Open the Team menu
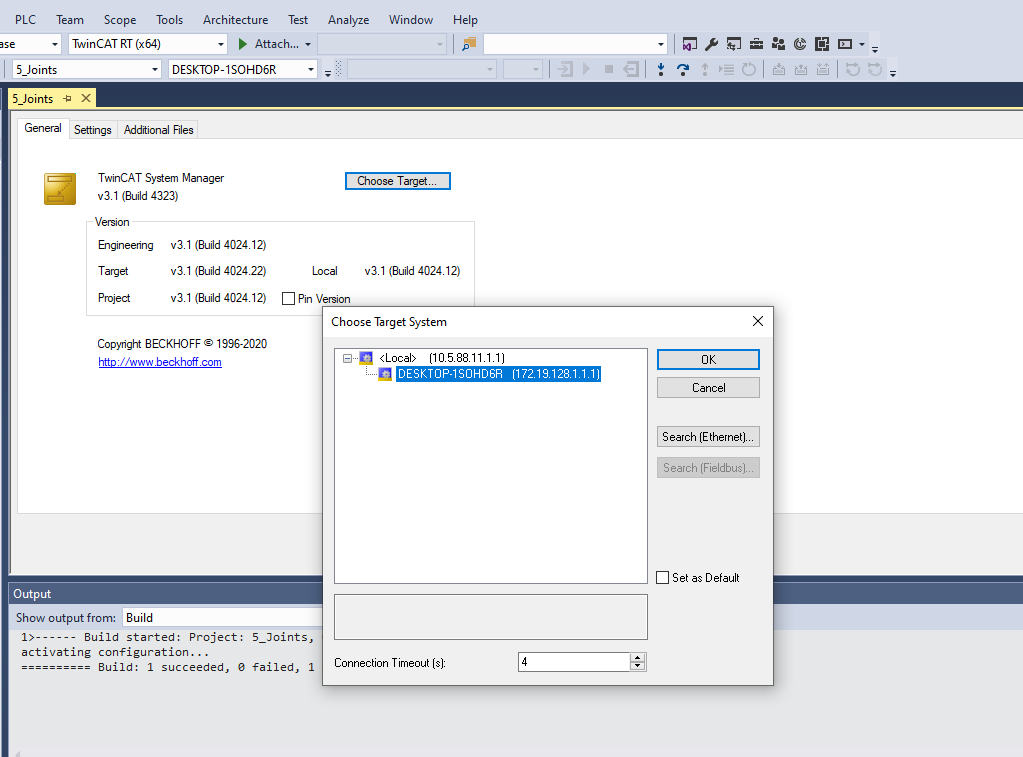 point(70,20)
